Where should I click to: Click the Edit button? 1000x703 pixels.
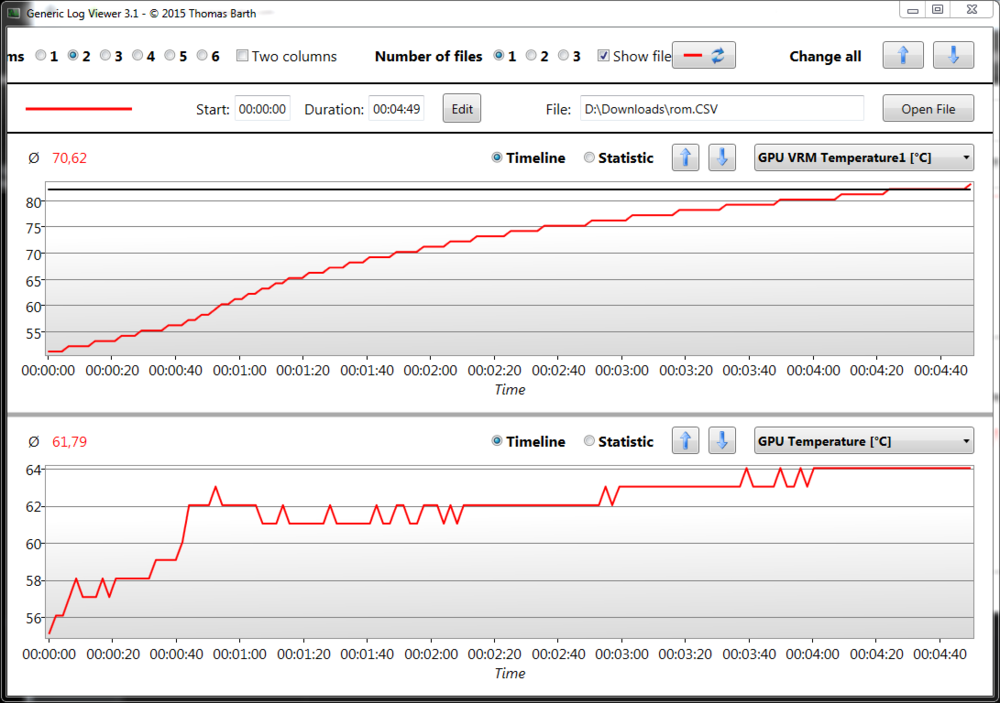pyautogui.click(x=462, y=109)
